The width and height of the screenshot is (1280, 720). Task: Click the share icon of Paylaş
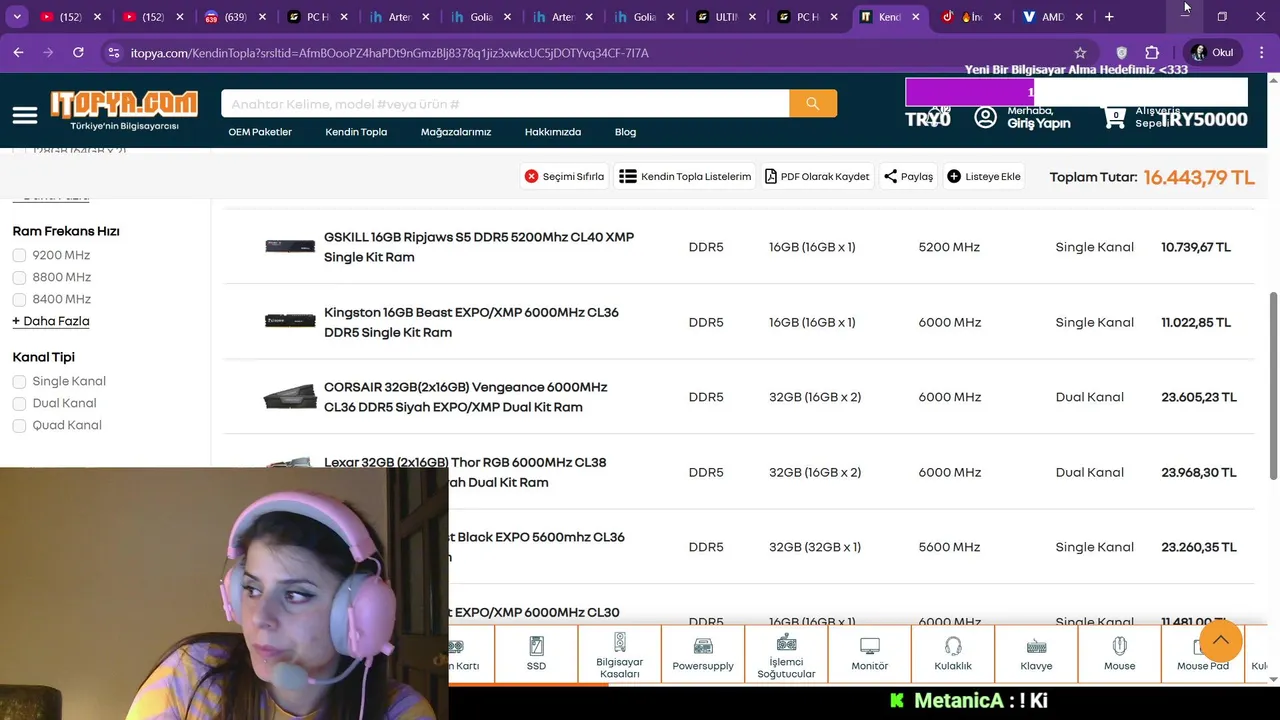pos(890,176)
